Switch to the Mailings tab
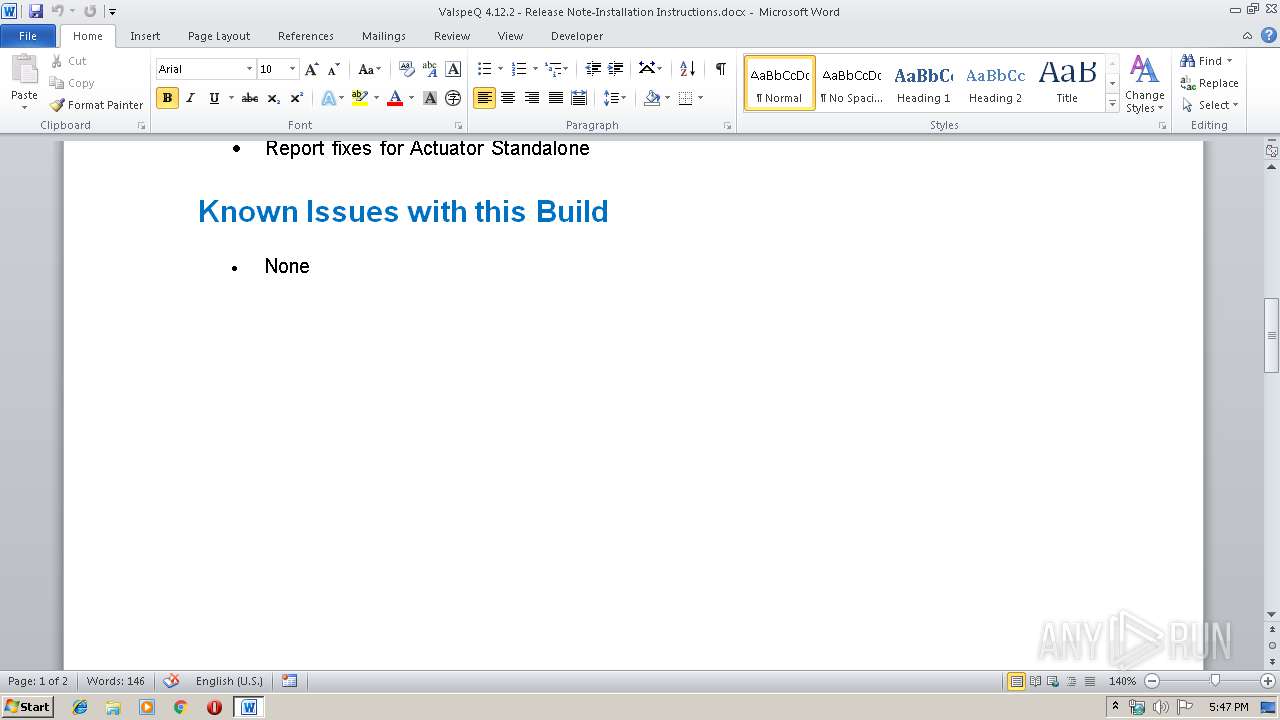Screen dimensions: 1280x720 pos(384,36)
